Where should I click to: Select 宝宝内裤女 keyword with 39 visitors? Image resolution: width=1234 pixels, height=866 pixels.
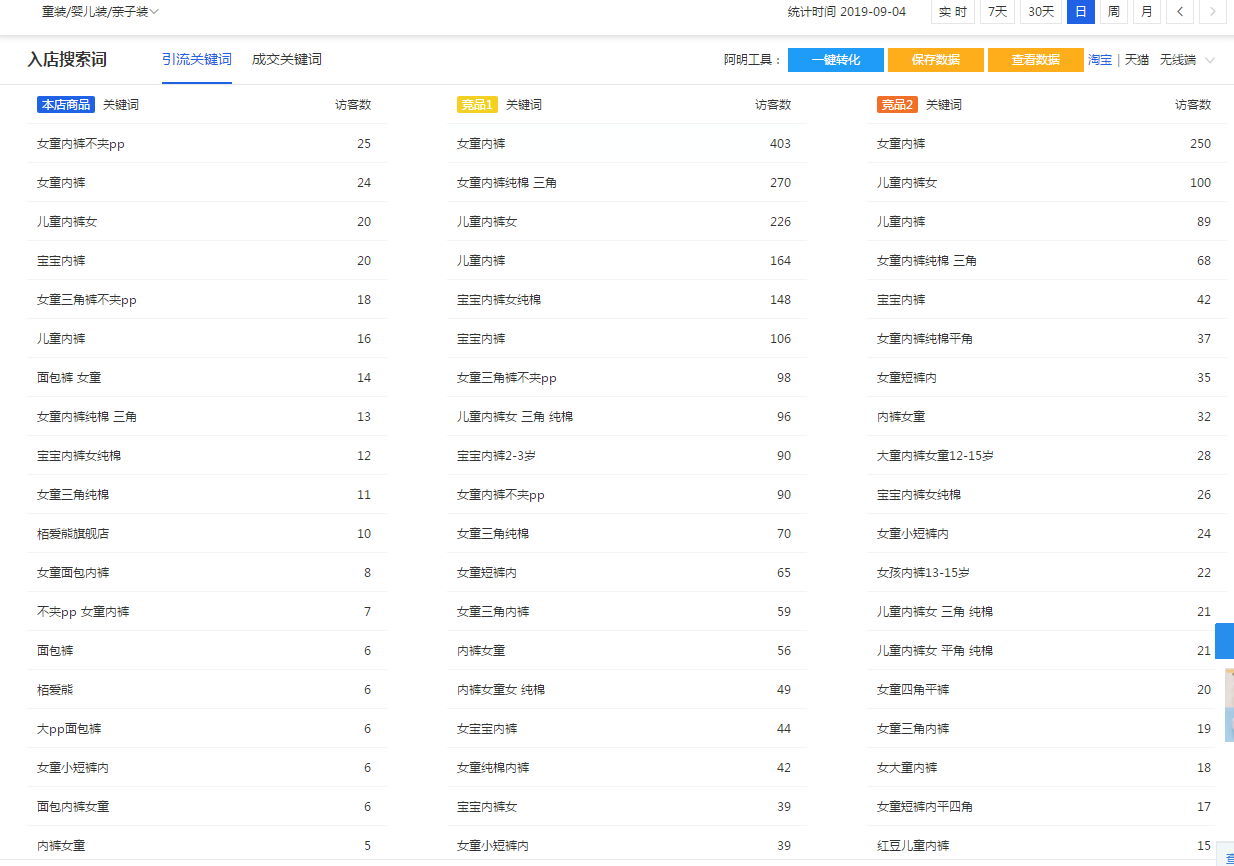487,807
